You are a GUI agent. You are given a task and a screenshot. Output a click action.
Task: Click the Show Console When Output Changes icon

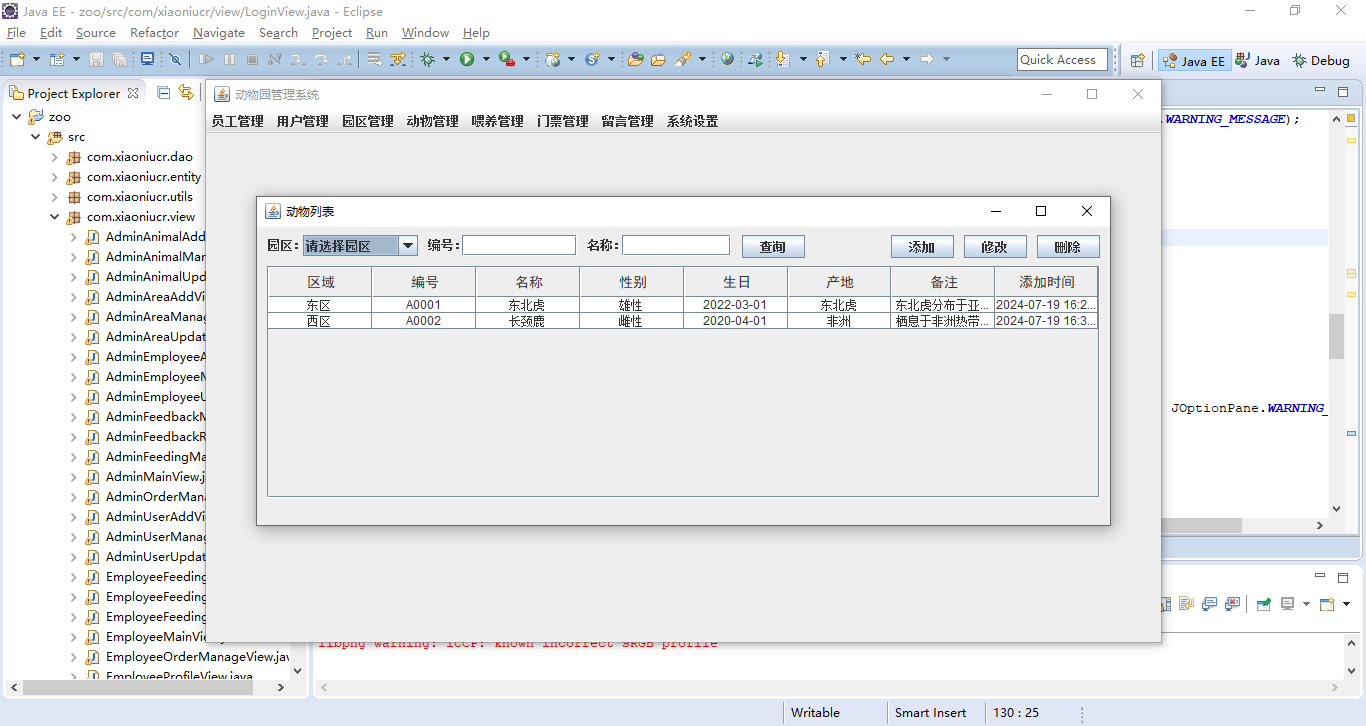tap(1209, 604)
